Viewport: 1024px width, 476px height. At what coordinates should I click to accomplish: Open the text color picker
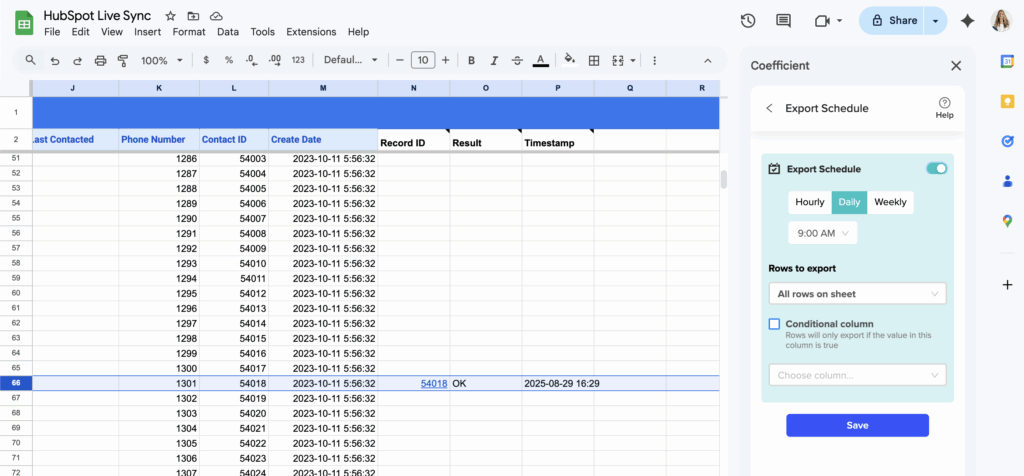[540, 61]
